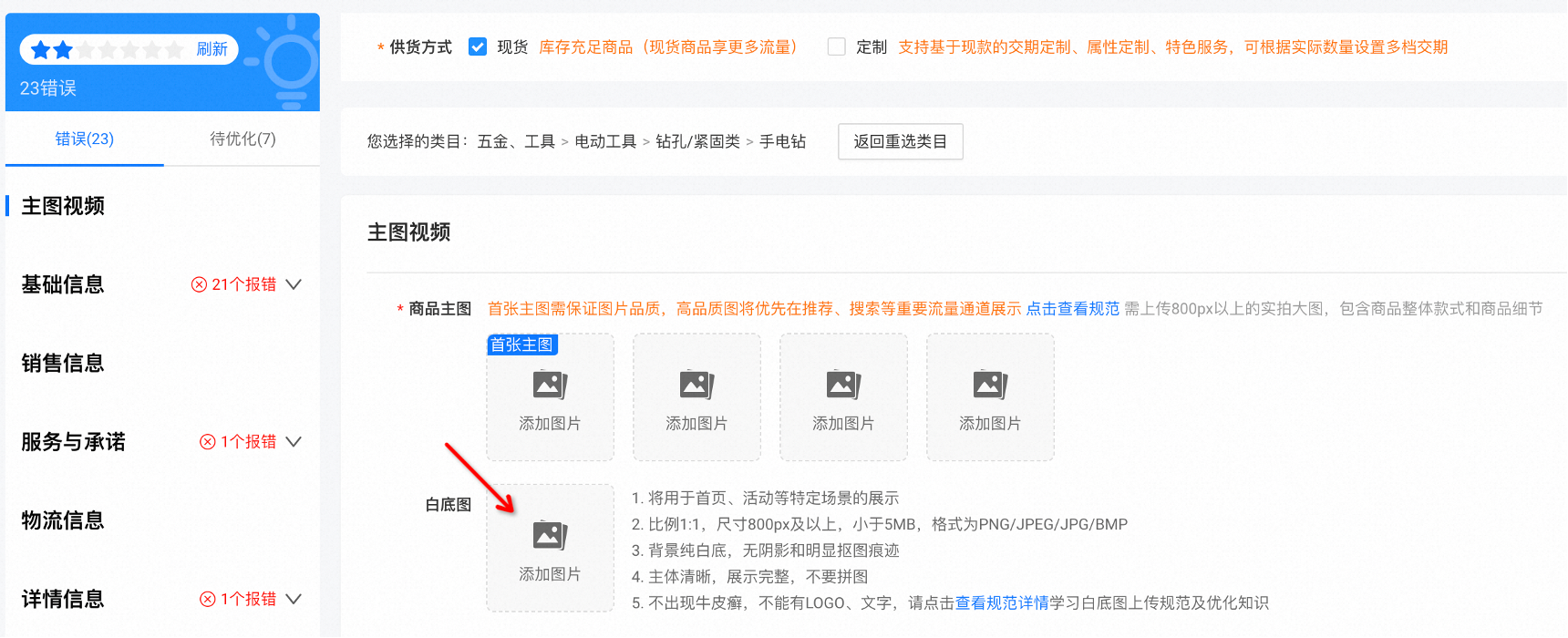Go to 销售信息 section in sidebar
Viewport: 1568px width, 638px height.
(x=63, y=363)
